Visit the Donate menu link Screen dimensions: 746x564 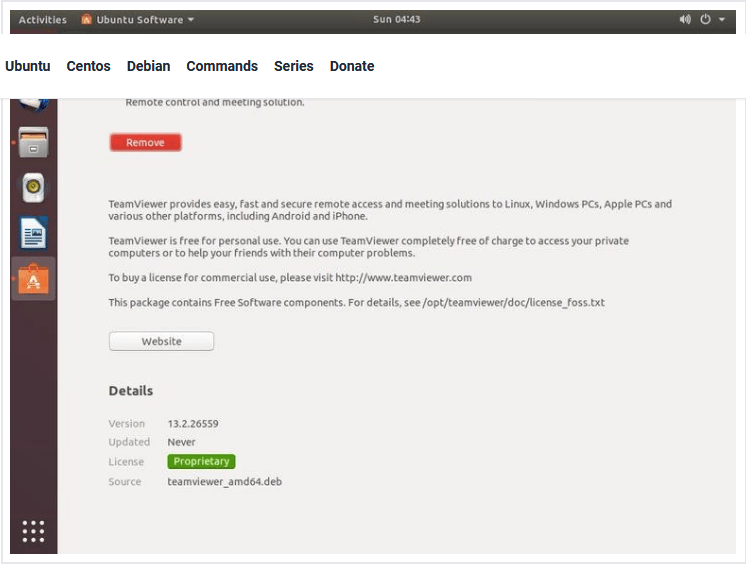click(352, 66)
